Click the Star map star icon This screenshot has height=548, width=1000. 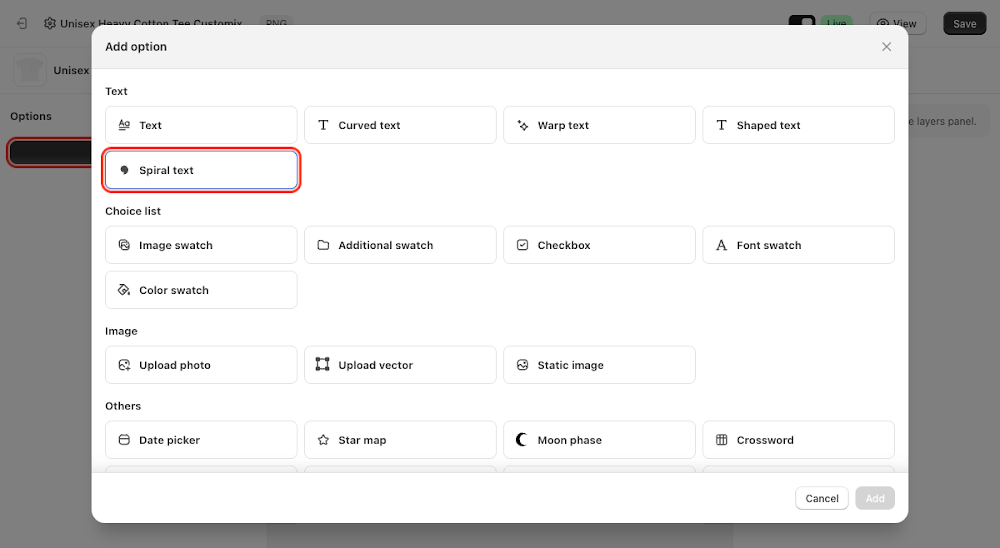click(323, 440)
